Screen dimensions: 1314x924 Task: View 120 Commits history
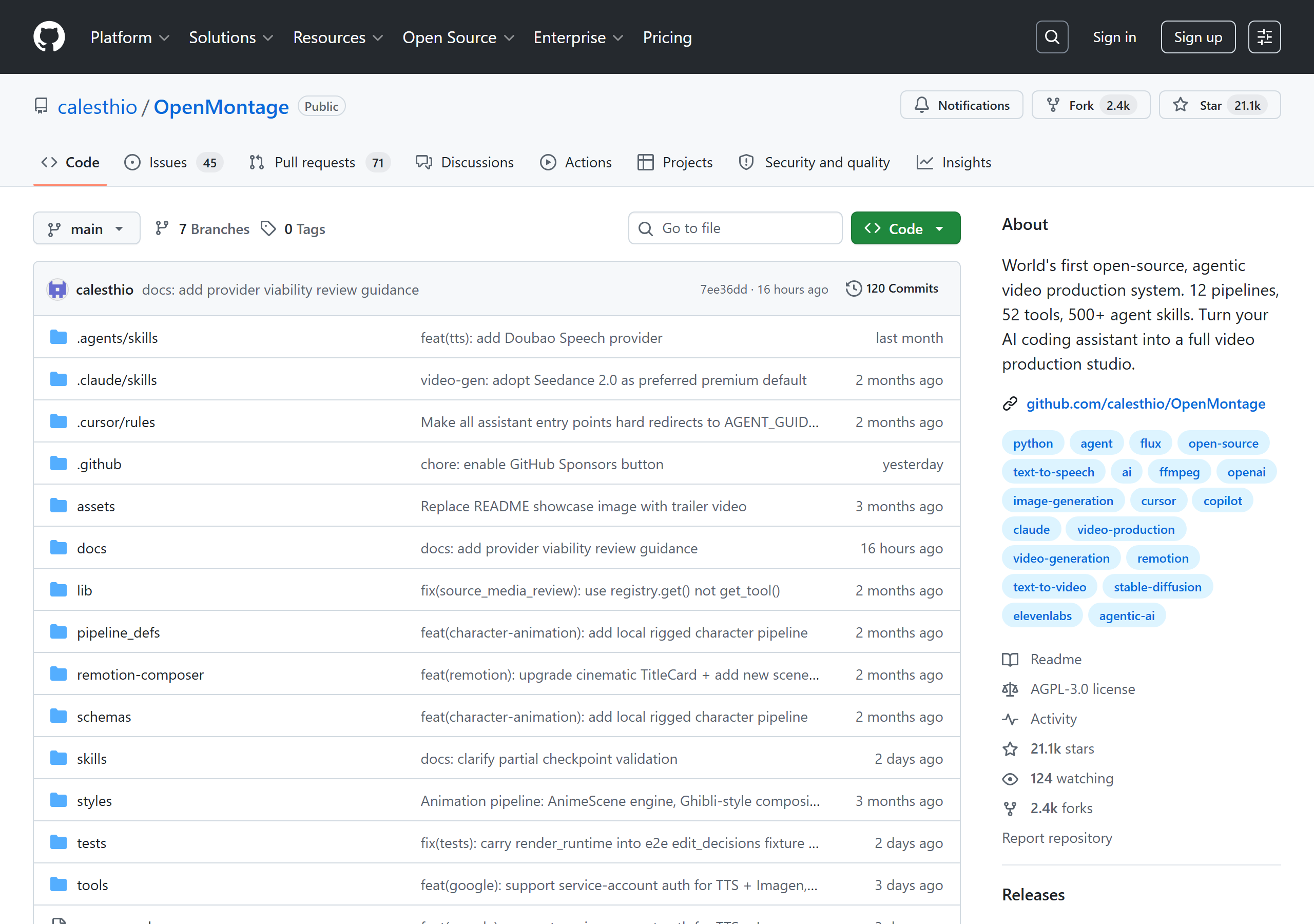[892, 288]
